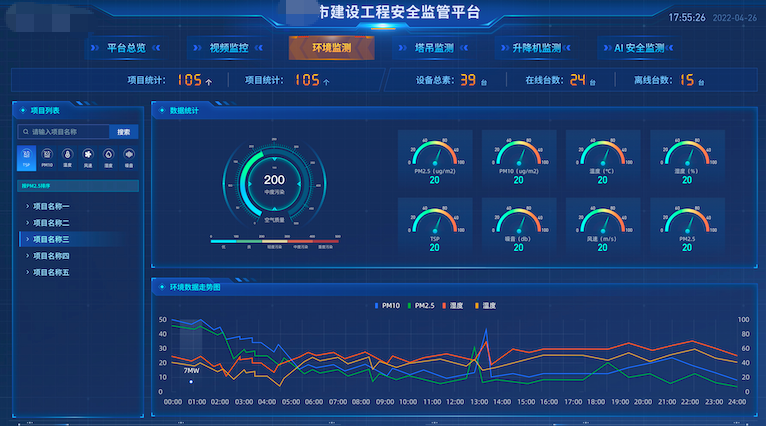The image size is (766, 426).
Task: Click the bottom-row PM2.5 gauge without units
Action: [687, 225]
